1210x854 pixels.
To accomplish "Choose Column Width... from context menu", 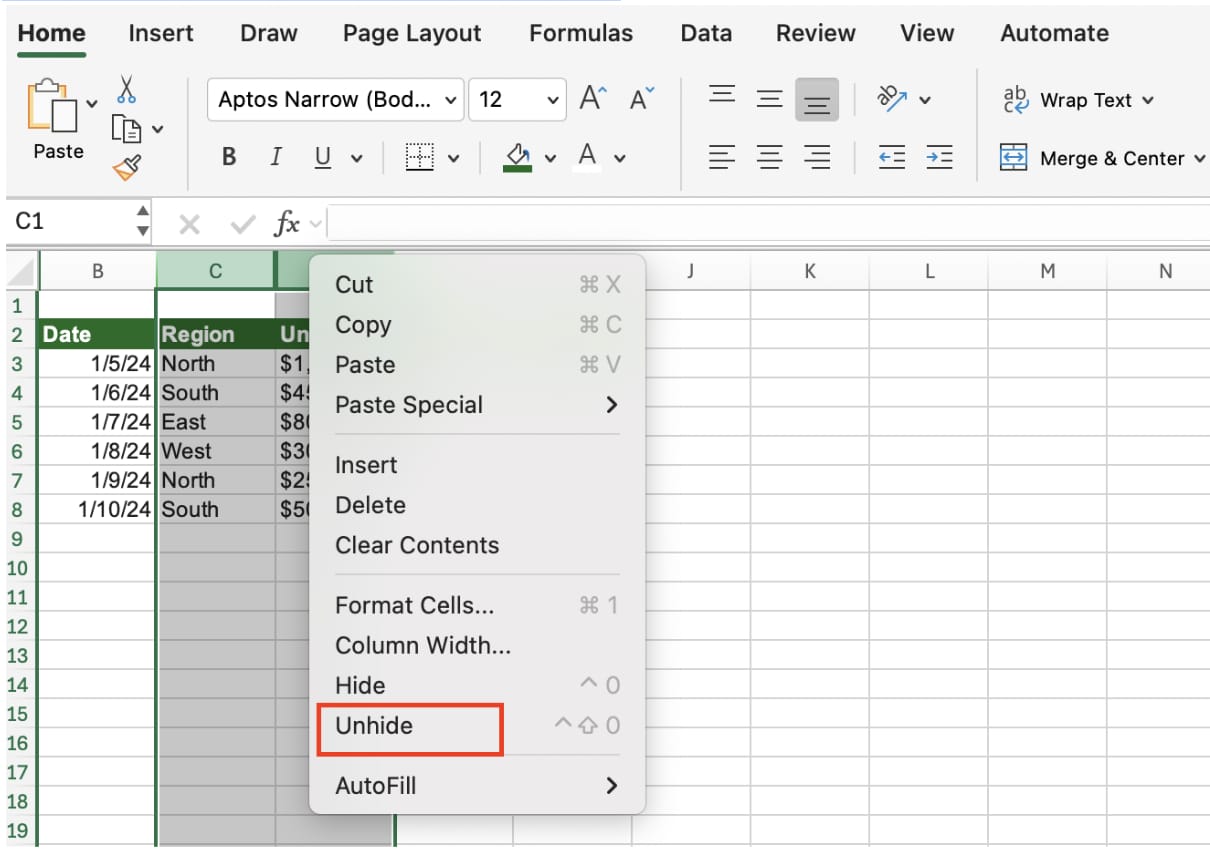I will point(422,646).
